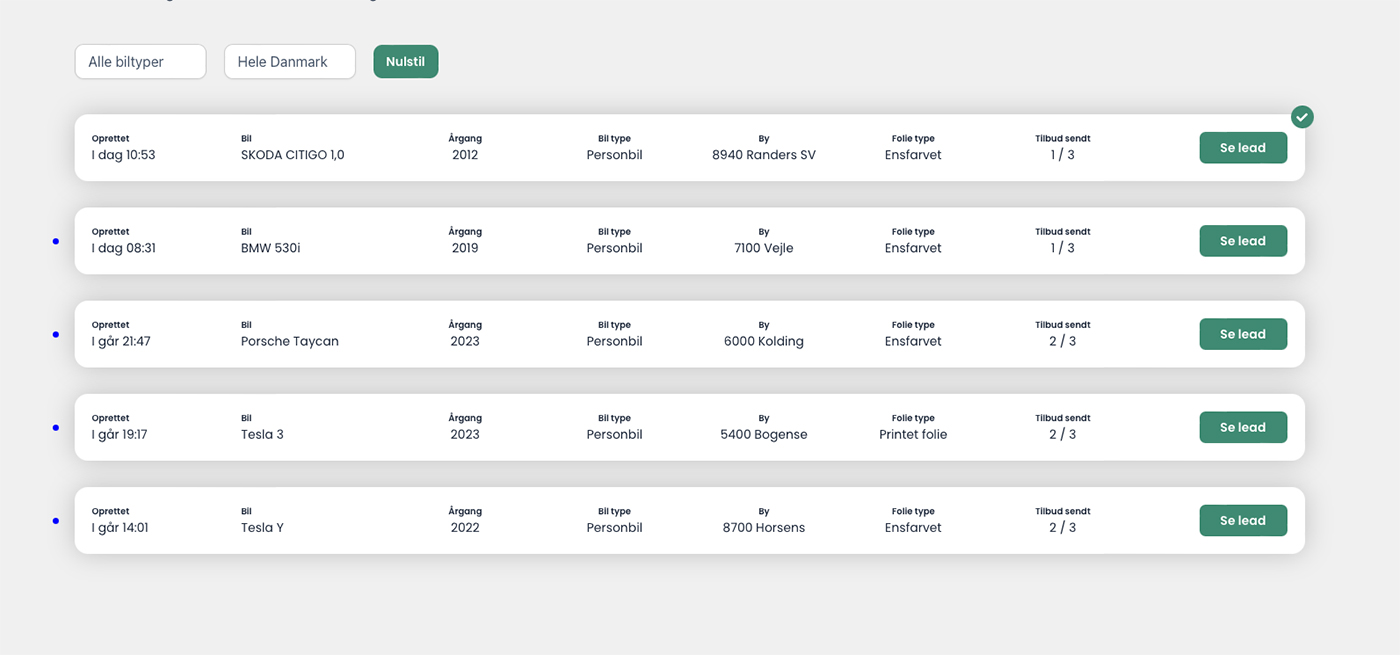The image size is (1400, 655).
Task: Click the 8700 Horsens city text
Action: coord(763,527)
